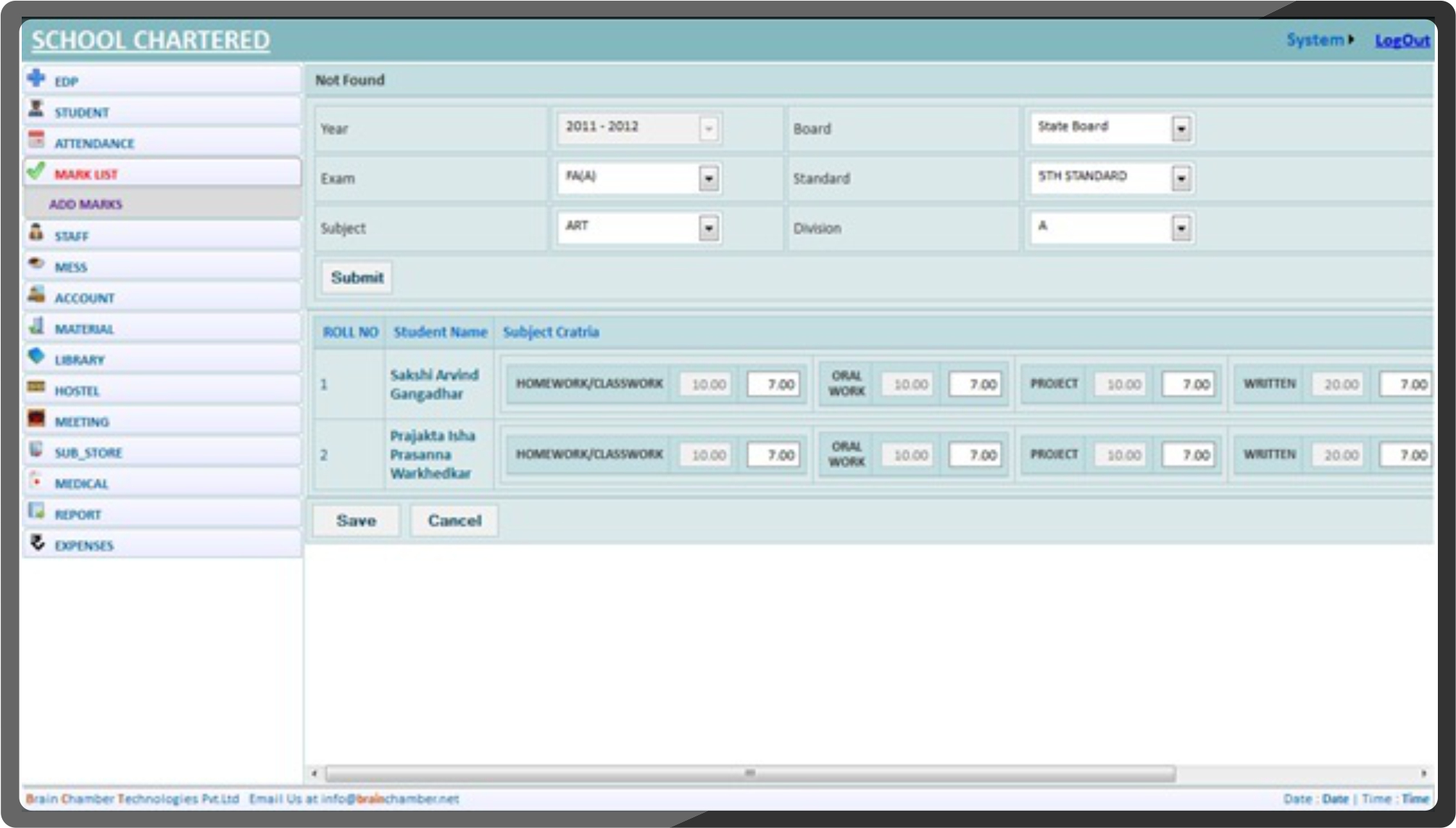Click the horizontal scrollbar thumb
Screen dimensions: 1456x828
(x=750, y=773)
